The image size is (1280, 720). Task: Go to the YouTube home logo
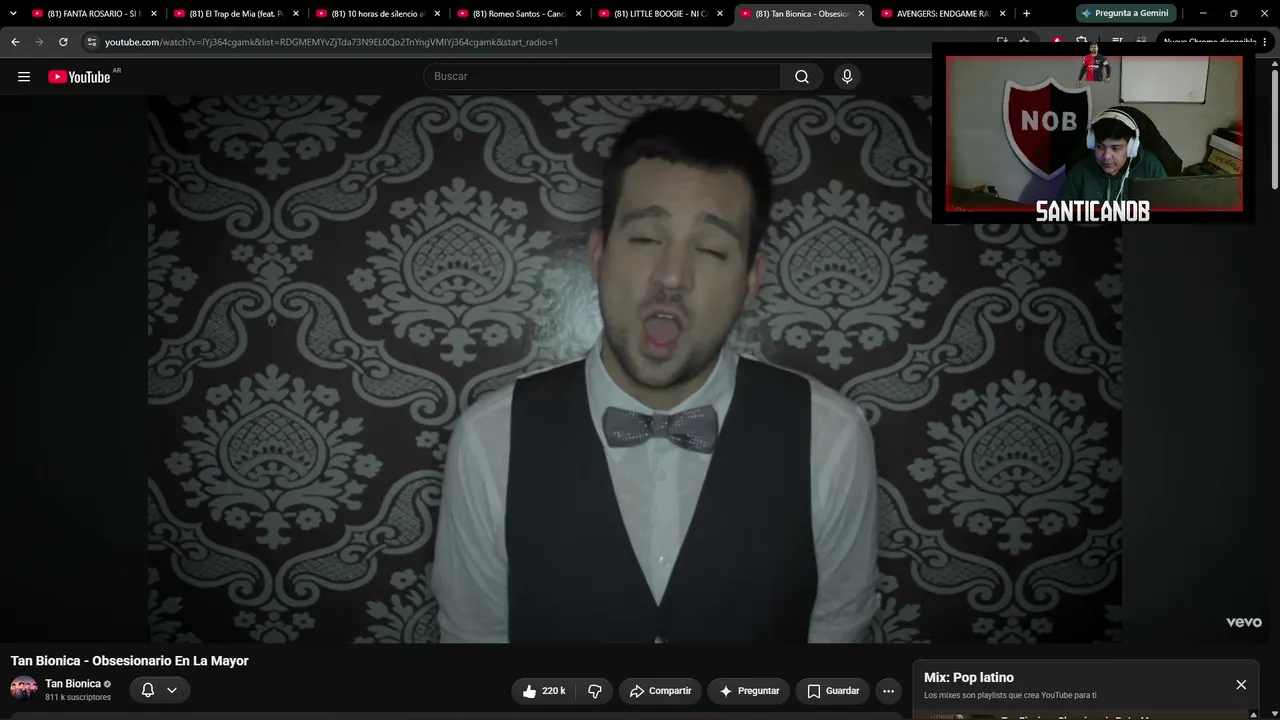[x=79, y=77]
